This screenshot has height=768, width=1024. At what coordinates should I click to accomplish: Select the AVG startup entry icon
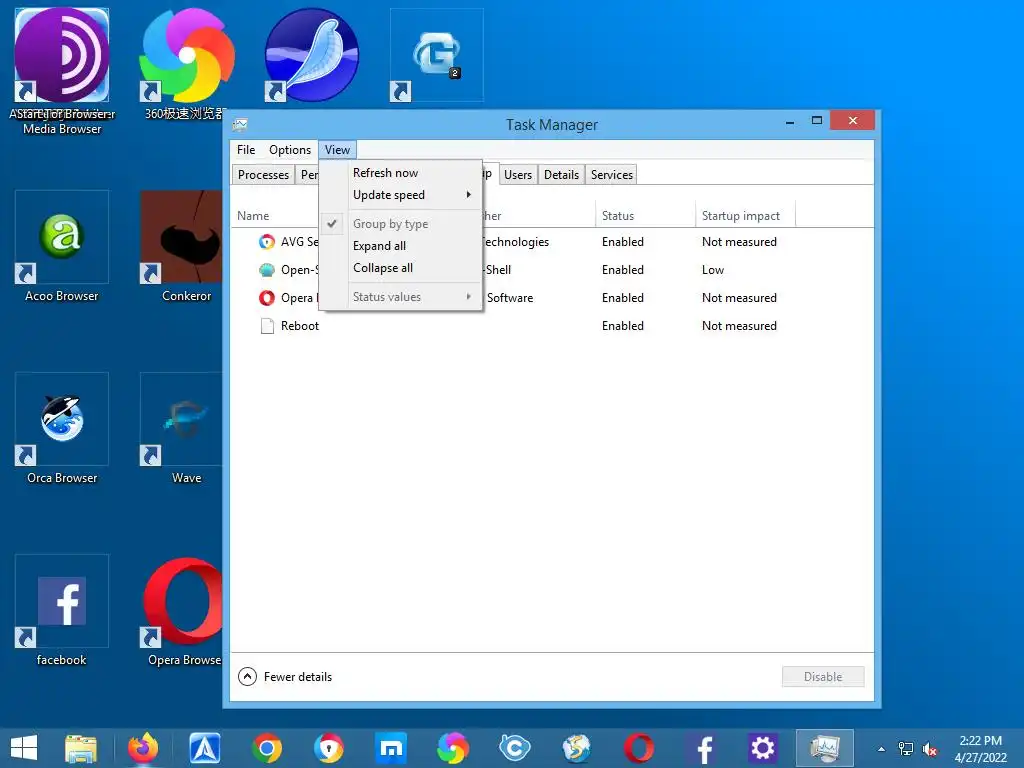tap(266, 242)
